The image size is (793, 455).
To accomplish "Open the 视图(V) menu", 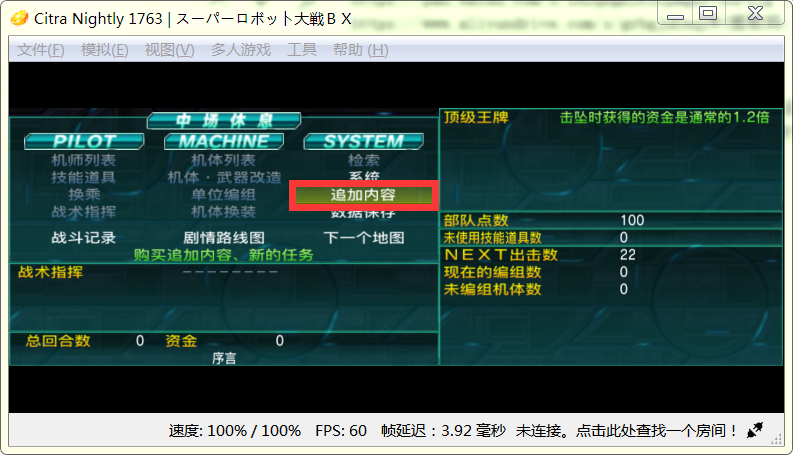I will click(x=169, y=50).
